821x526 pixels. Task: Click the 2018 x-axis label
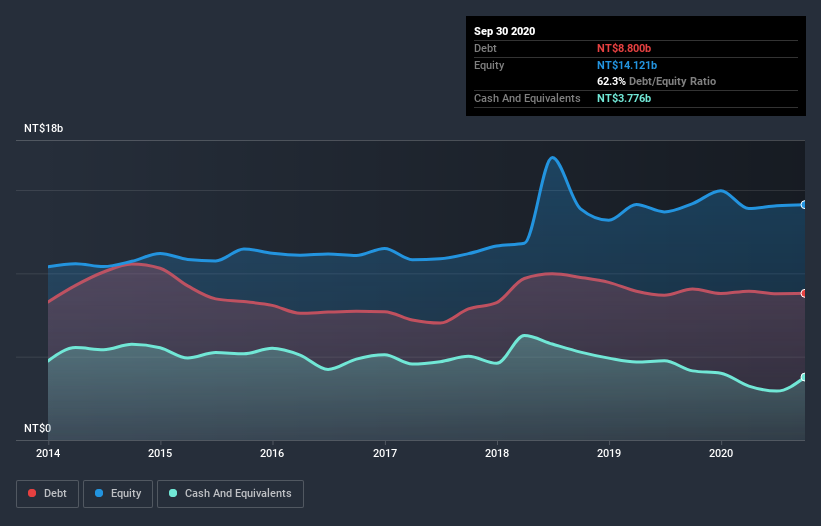pyautogui.click(x=497, y=453)
